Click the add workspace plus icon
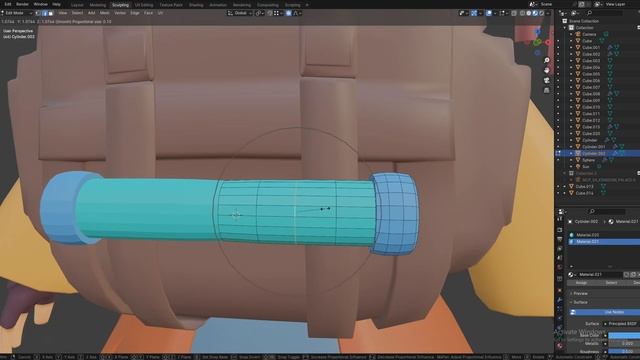Image resolution: width=640 pixels, height=360 pixels. coord(307,5)
